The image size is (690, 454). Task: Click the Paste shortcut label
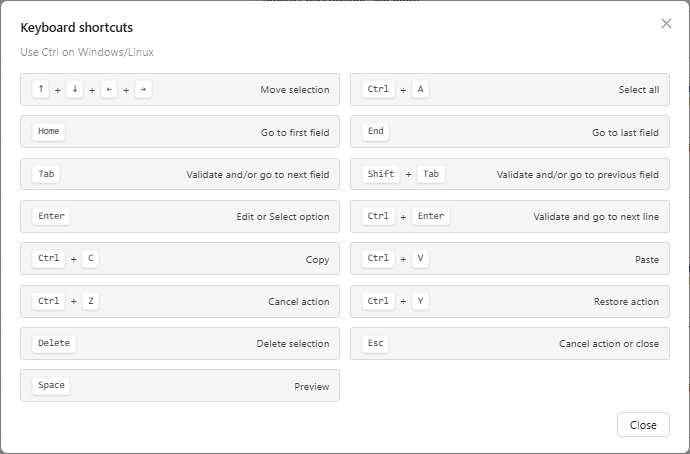click(x=647, y=260)
